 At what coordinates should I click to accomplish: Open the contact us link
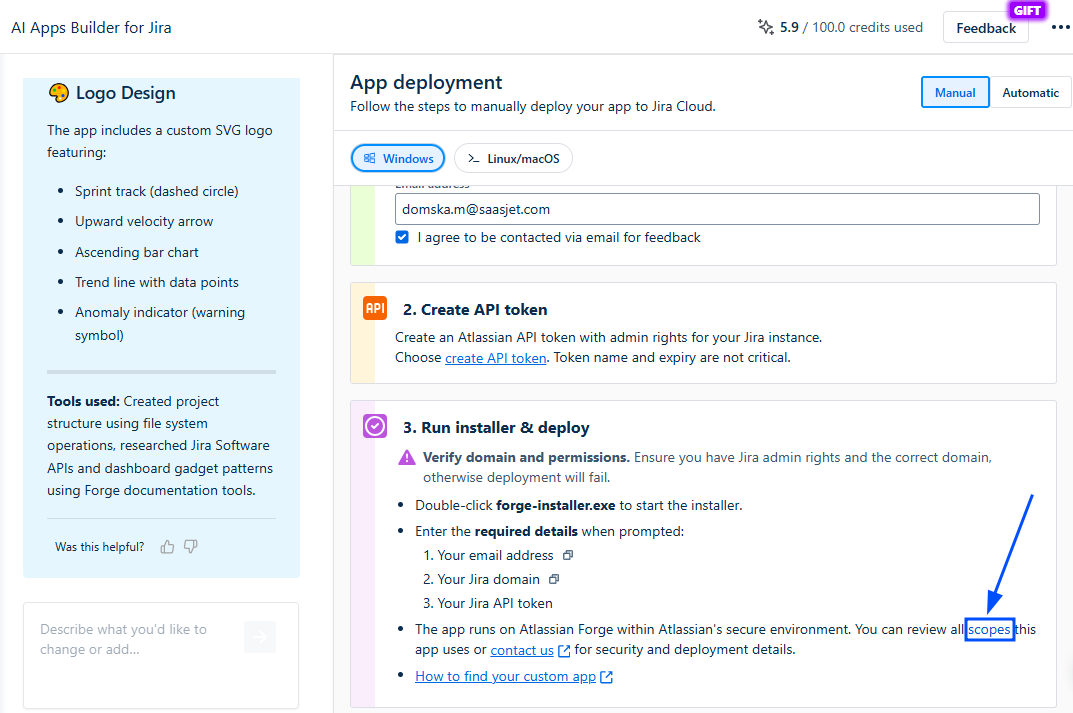click(x=522, y=650)
